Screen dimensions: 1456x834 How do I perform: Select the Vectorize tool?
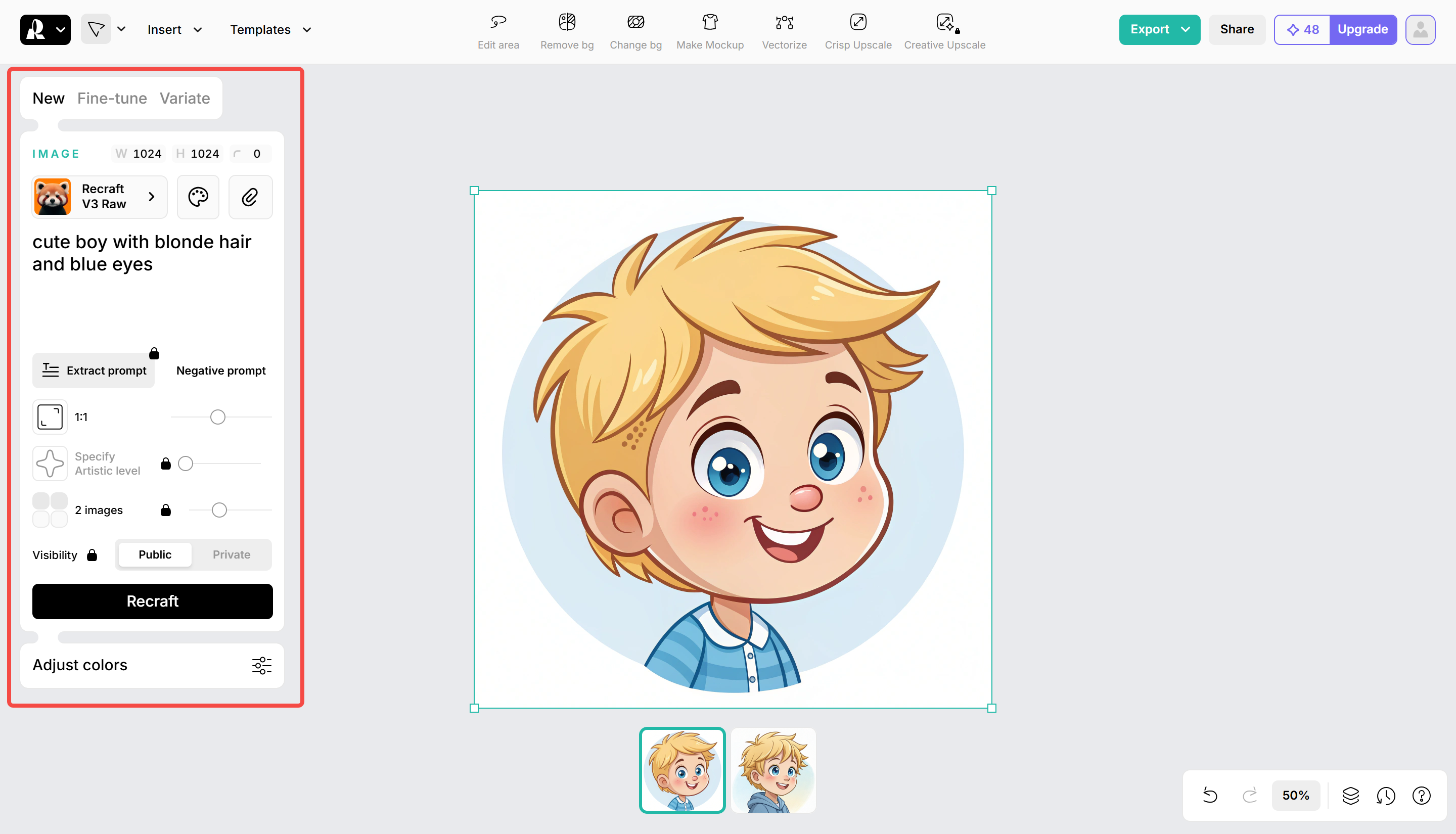pyautogui.click(x=784, y=30)
